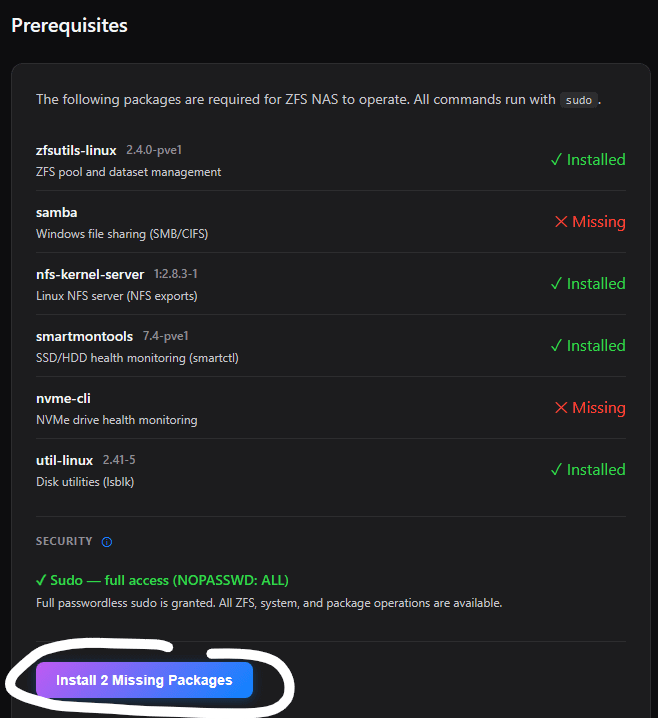Click the util-linux Installed checkmark icon
This screenshot has height=720, width=658.
tap(556, 470)
